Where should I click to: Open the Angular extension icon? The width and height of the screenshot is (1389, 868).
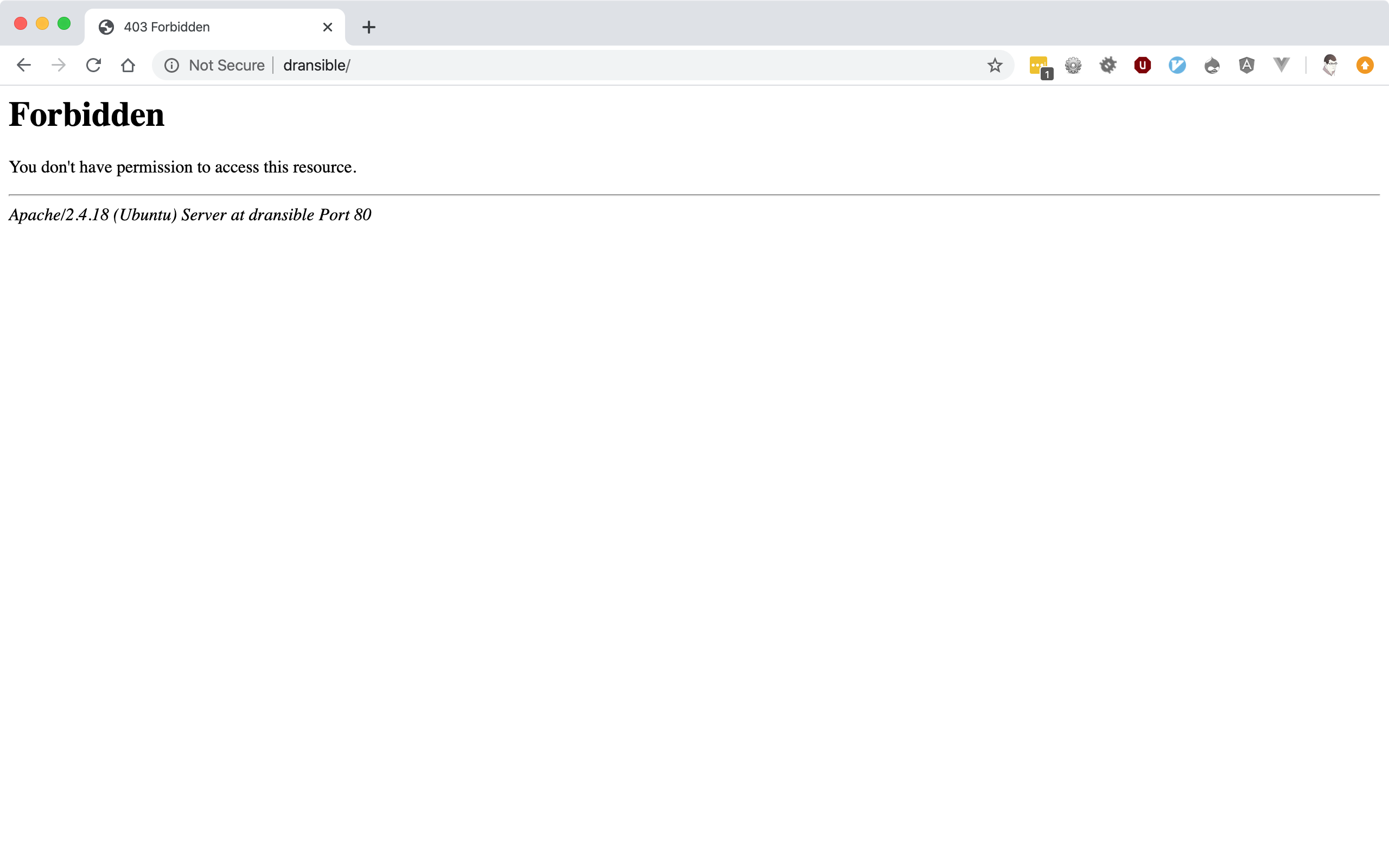[x=1246, y=66]
